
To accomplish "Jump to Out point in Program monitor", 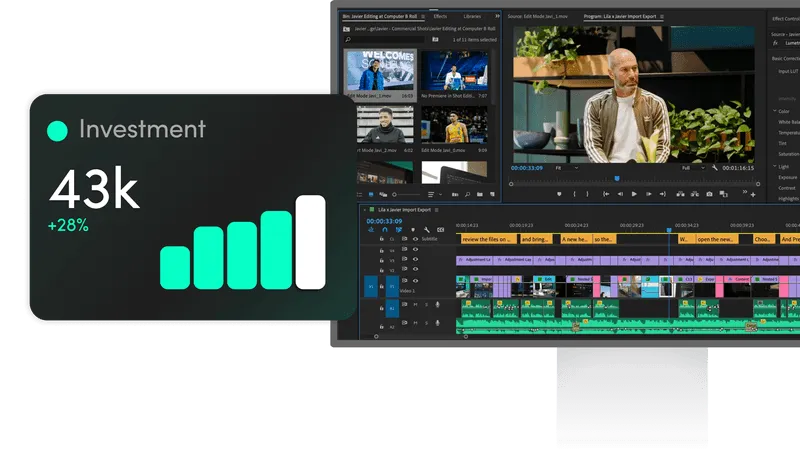I will [x=662, y=194].
